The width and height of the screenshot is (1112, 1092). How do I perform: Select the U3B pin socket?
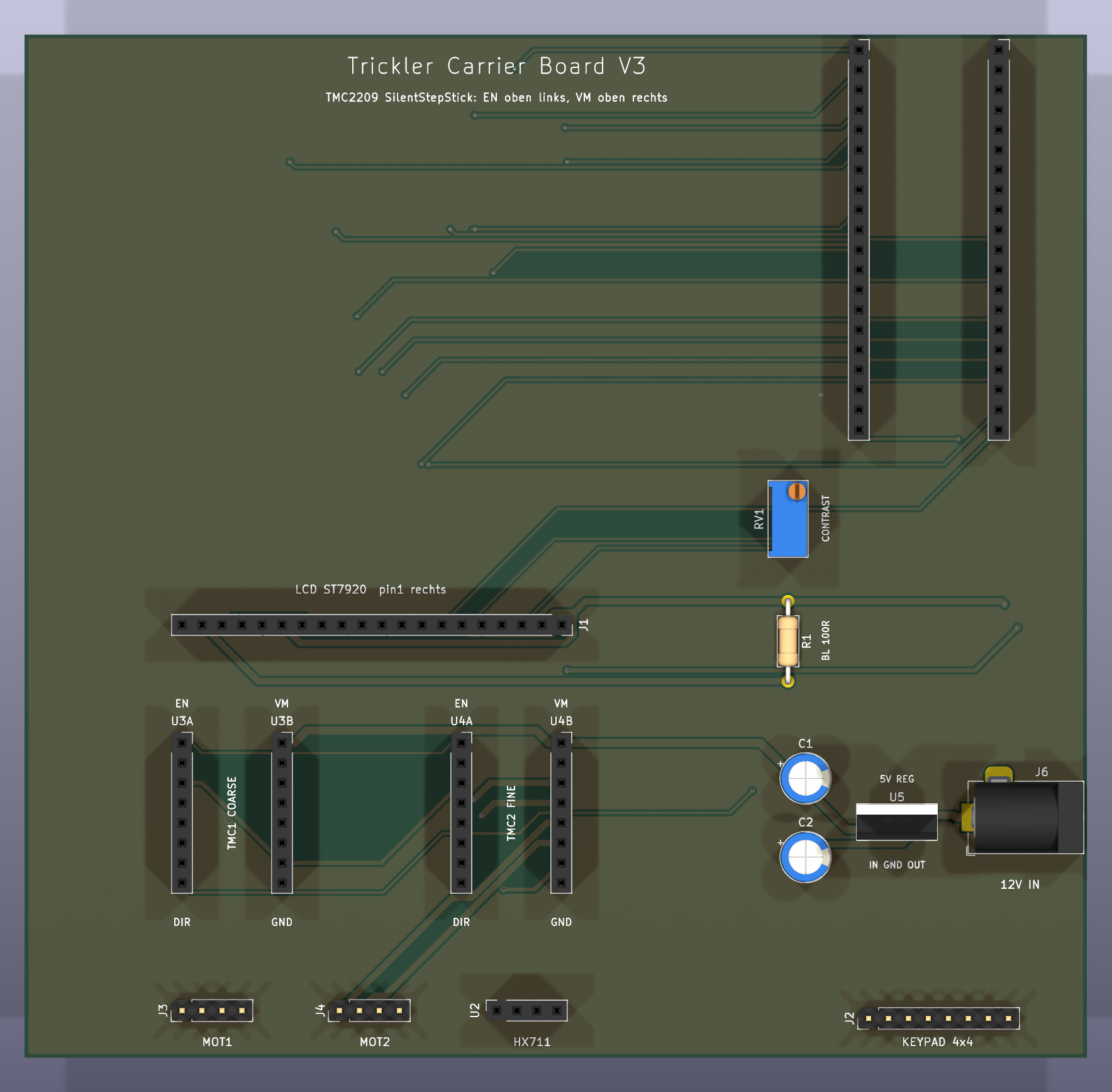coord(282,813)
